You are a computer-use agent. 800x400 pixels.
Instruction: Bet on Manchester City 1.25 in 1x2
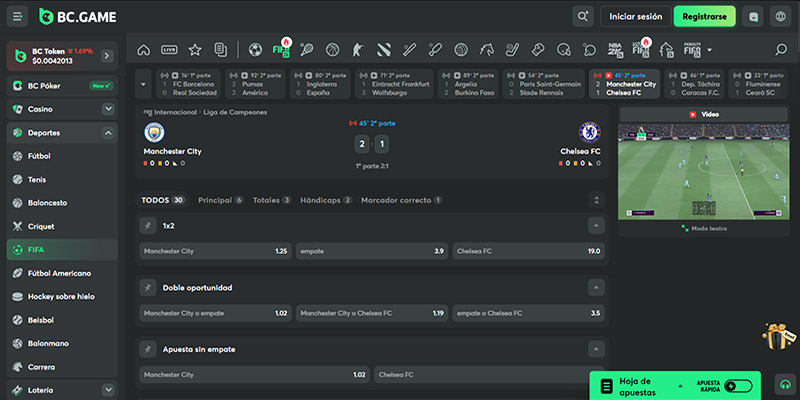(215, 251)
